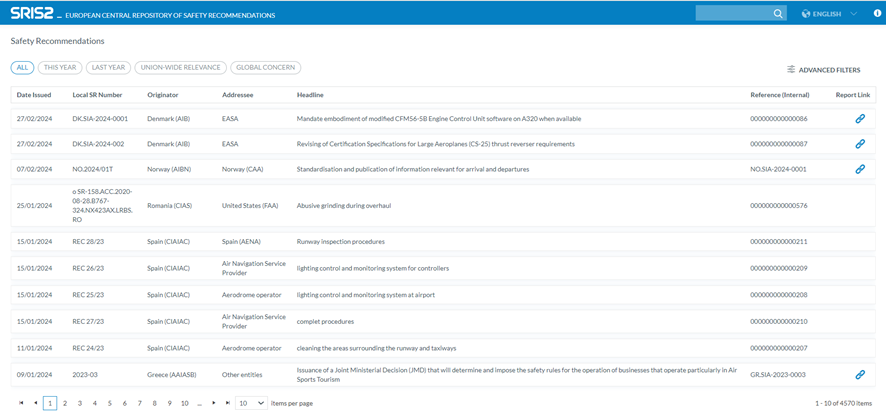Open report link for DK.SIA-2024-0001
Image resolution: width=886 pixels, height=413 pixels.
859,118
